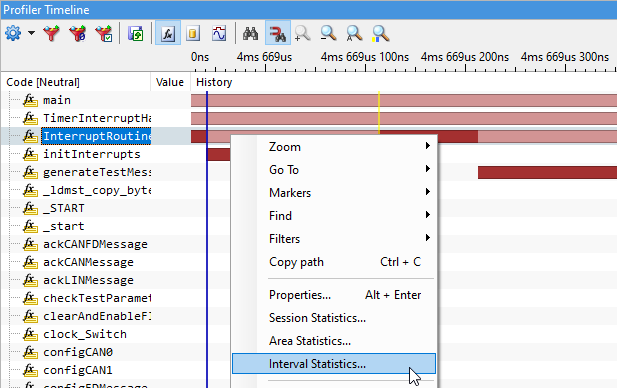Click the zoom out magnifier icon
This screenshot has width=617, height=388.
(x=328, y=33)
